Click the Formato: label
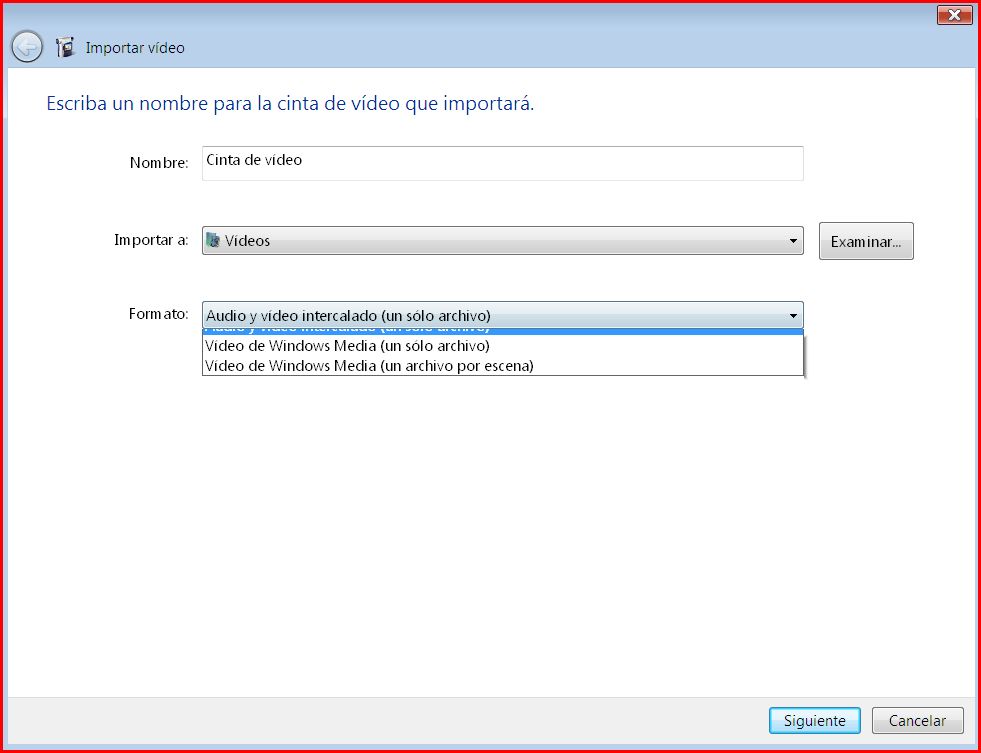Image resolution: width=981 pixels, height=753 pixels. [158, 313]
